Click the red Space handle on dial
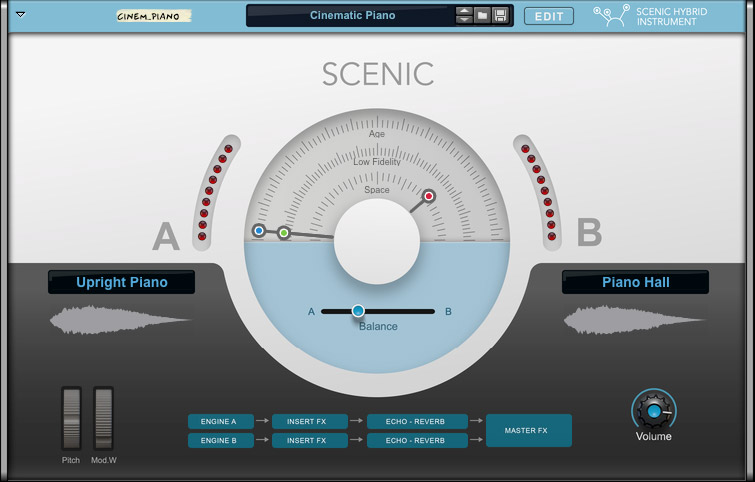The image size is (755, 482). pyautogui.click(x=429, y=196)
